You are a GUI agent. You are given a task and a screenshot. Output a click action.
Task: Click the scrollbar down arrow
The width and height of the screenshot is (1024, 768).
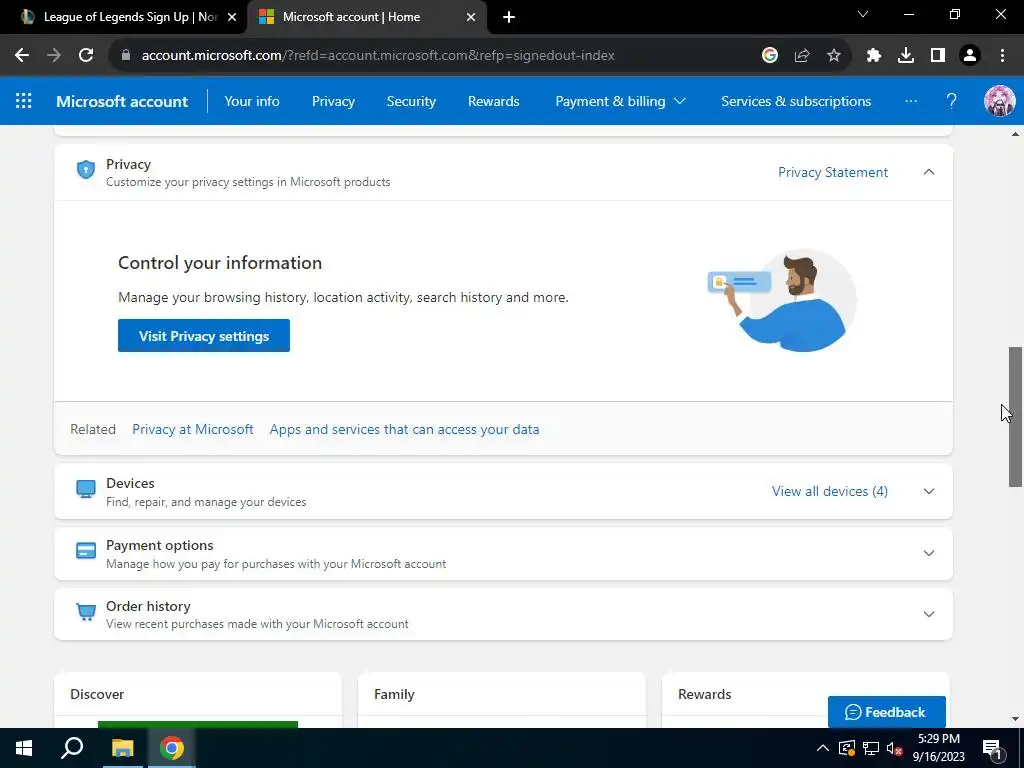click(1015, 719)
